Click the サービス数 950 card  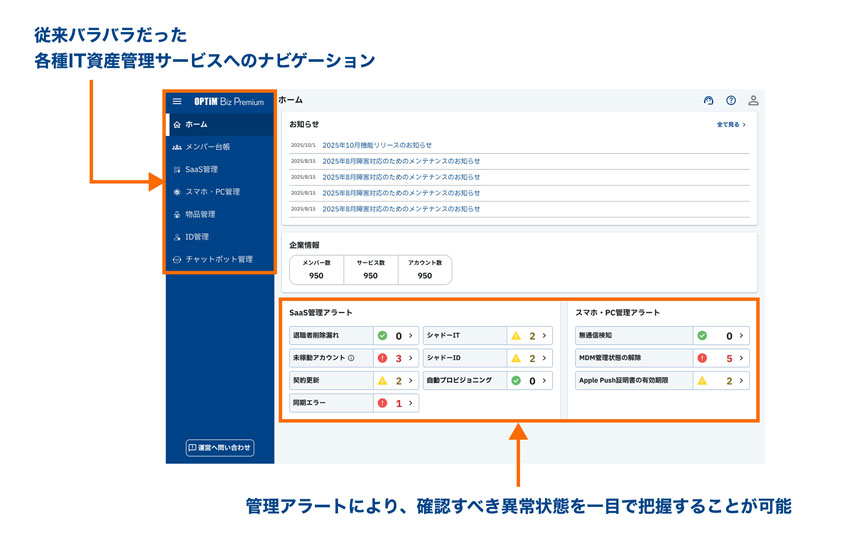371,269
